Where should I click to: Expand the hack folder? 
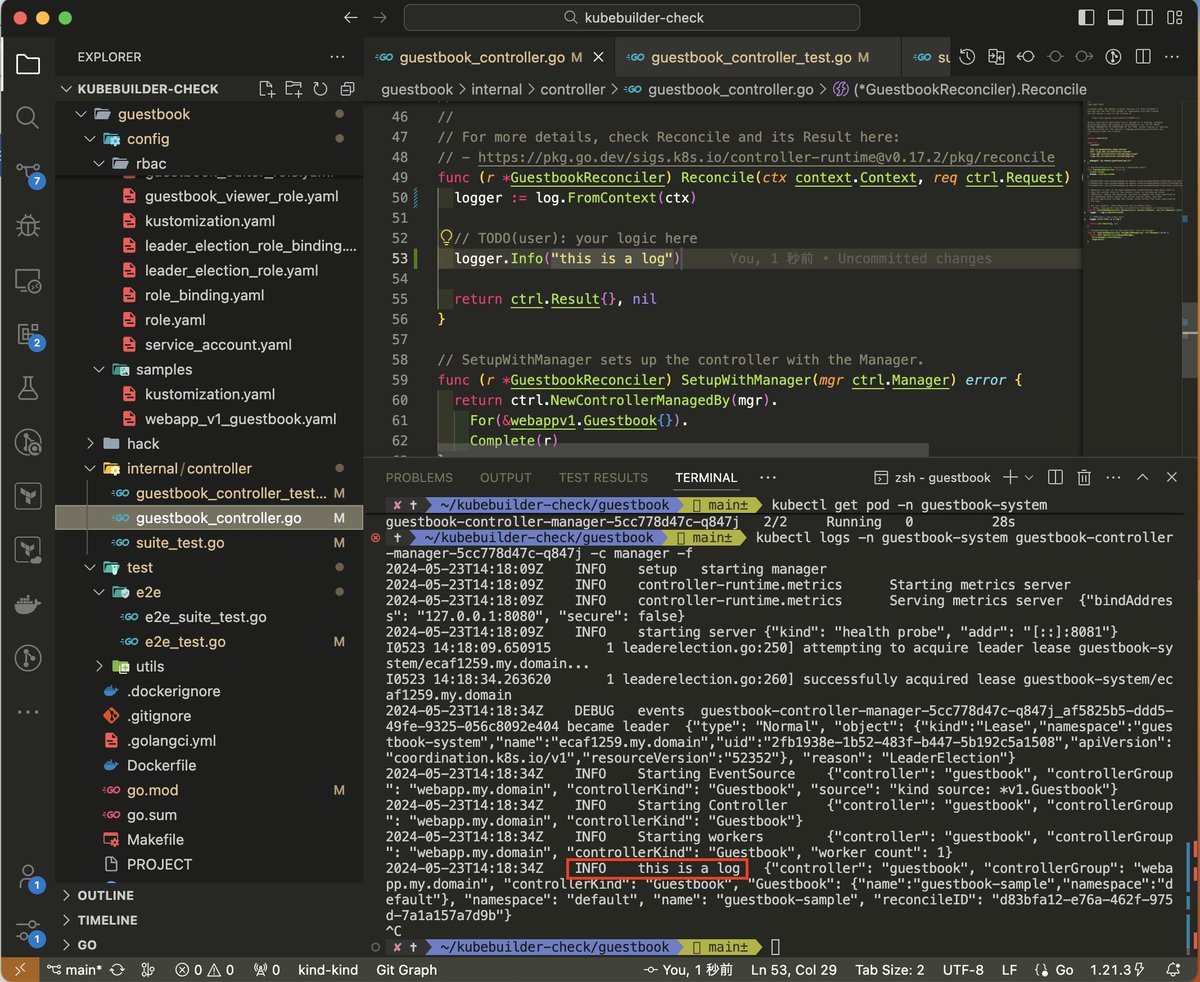90,444
